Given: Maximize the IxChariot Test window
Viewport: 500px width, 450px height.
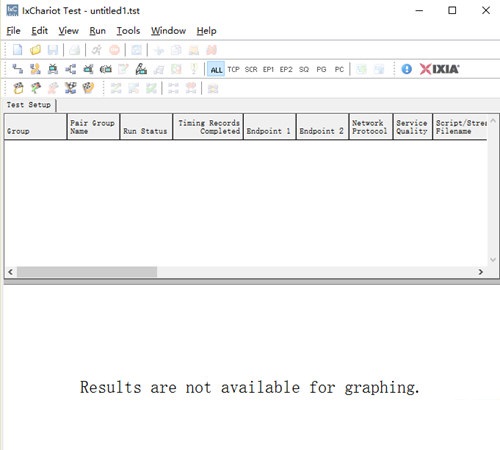Looking at the screenshot, I should click(x=452, y=10).
